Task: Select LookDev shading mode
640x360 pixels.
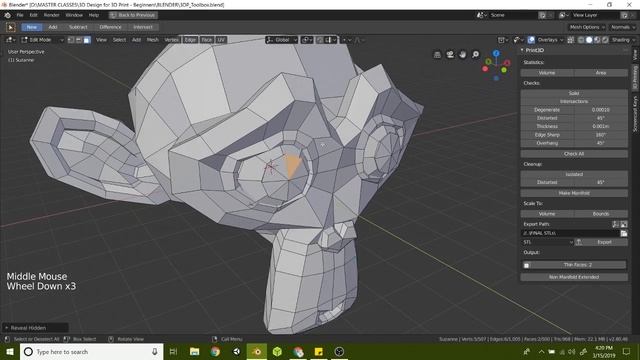Action: 597,40
